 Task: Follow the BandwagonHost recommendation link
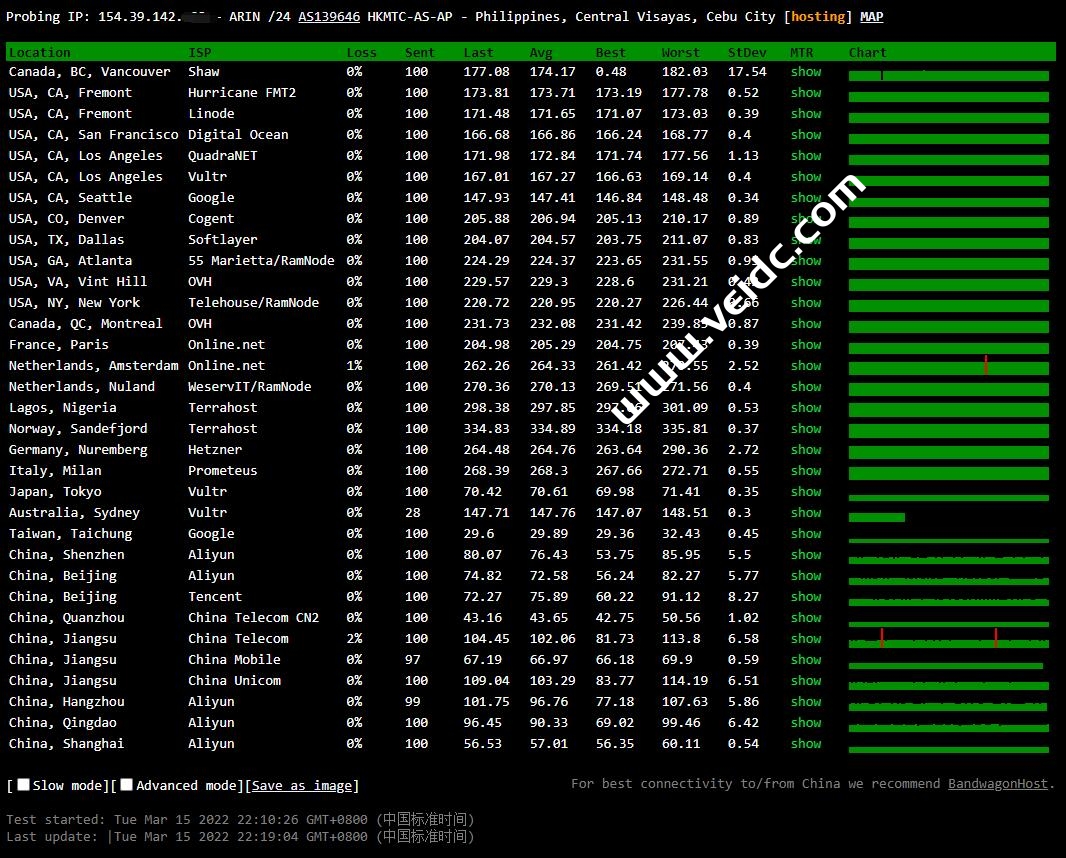997,783
